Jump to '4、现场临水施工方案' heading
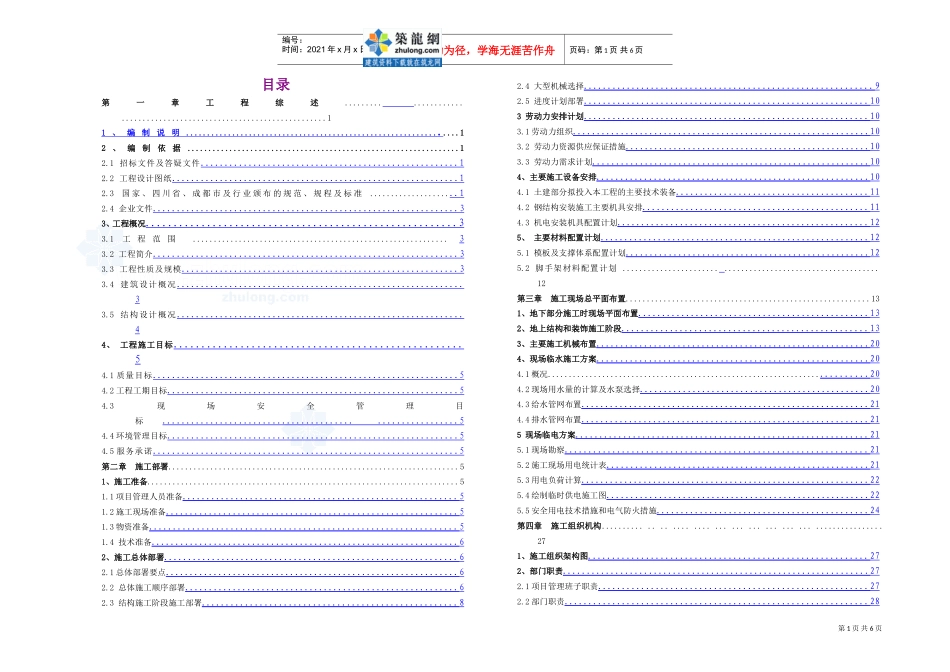 click(x=698, y=359)
